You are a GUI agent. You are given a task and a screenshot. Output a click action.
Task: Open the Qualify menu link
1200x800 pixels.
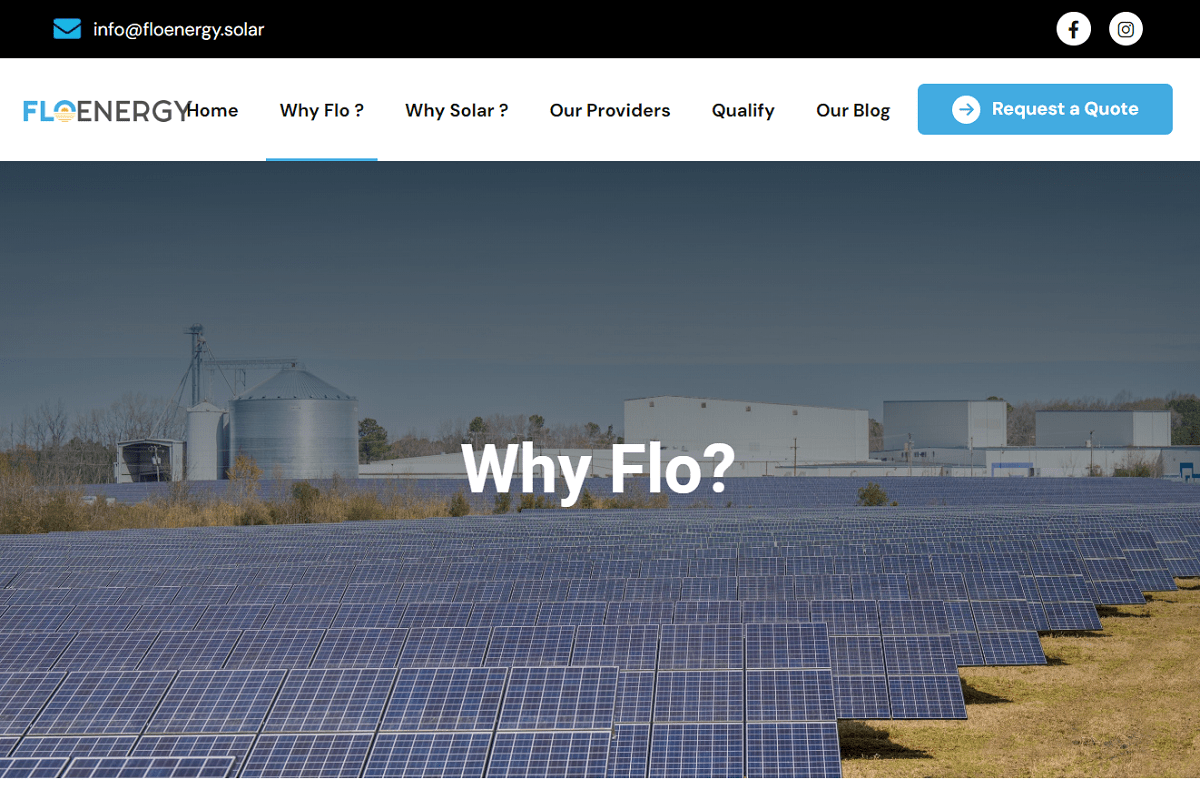743,110
